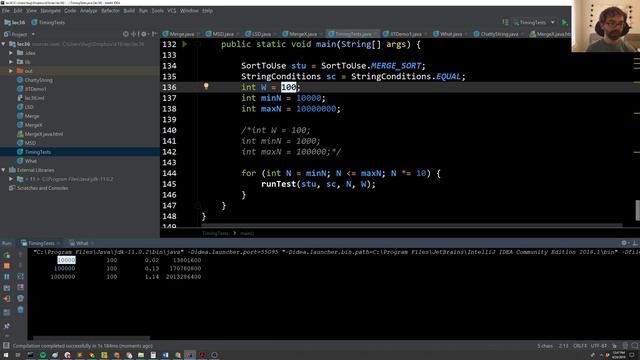Click the Run console horizontal scrollbar

click(x=91, y=338)
